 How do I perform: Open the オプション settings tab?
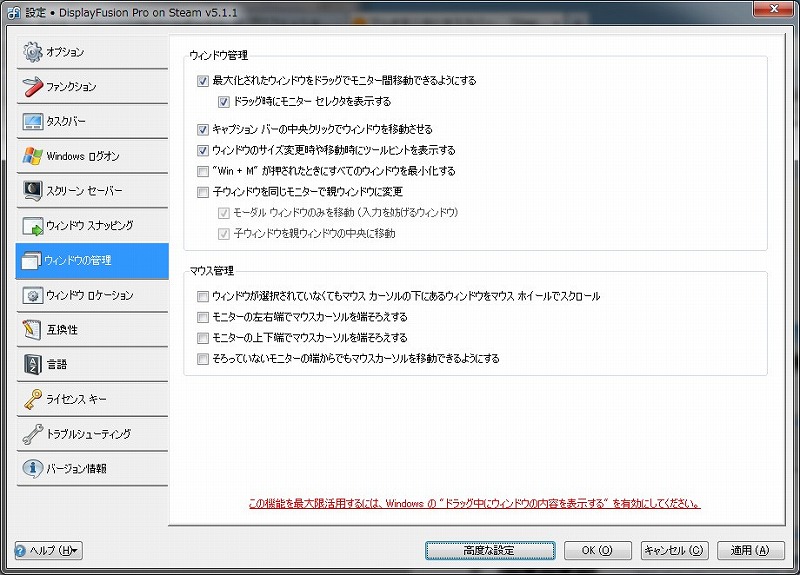(92, 52)
